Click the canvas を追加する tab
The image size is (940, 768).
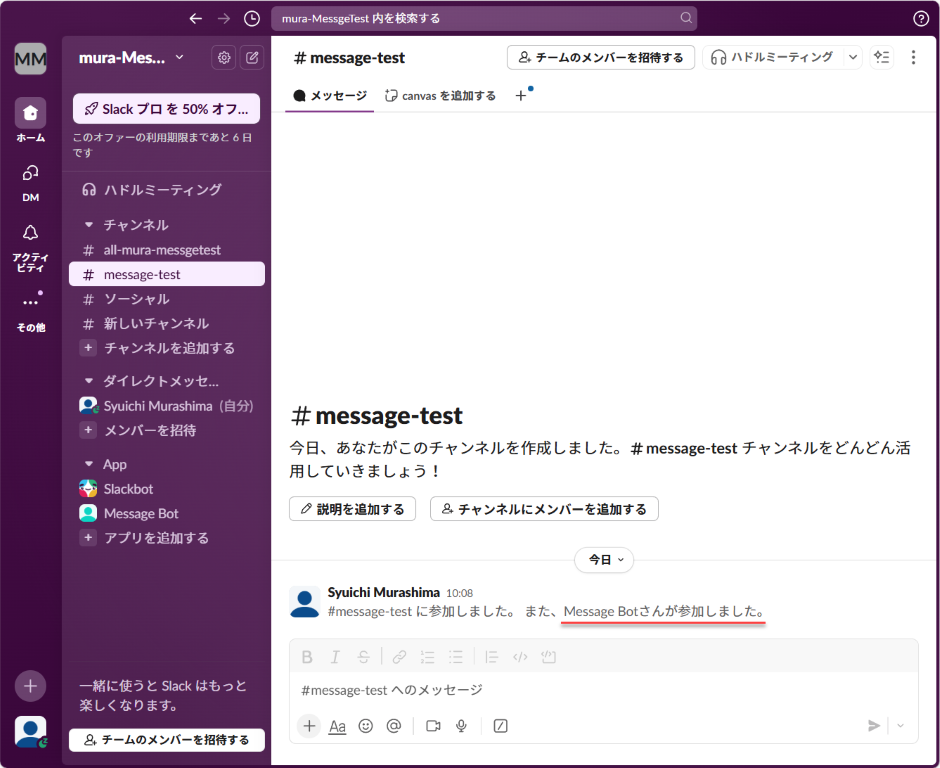(x=441, y=96)
